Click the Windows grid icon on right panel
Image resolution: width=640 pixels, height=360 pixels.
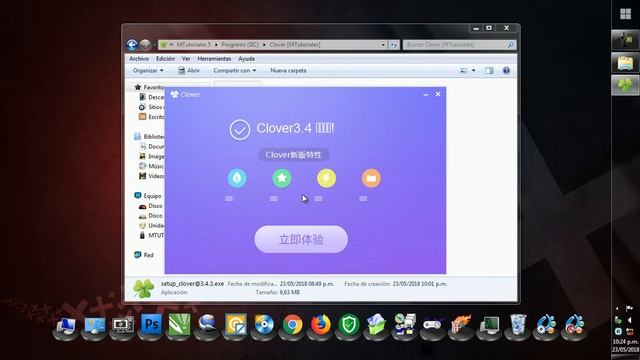pyautogui.click(x=625, y=14)
